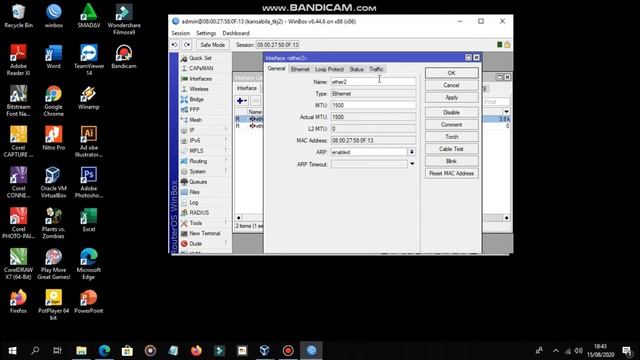Expand the IPv6 submenu
The width and height of the screenshot is (640, 360).
click(x=205, y=140)
